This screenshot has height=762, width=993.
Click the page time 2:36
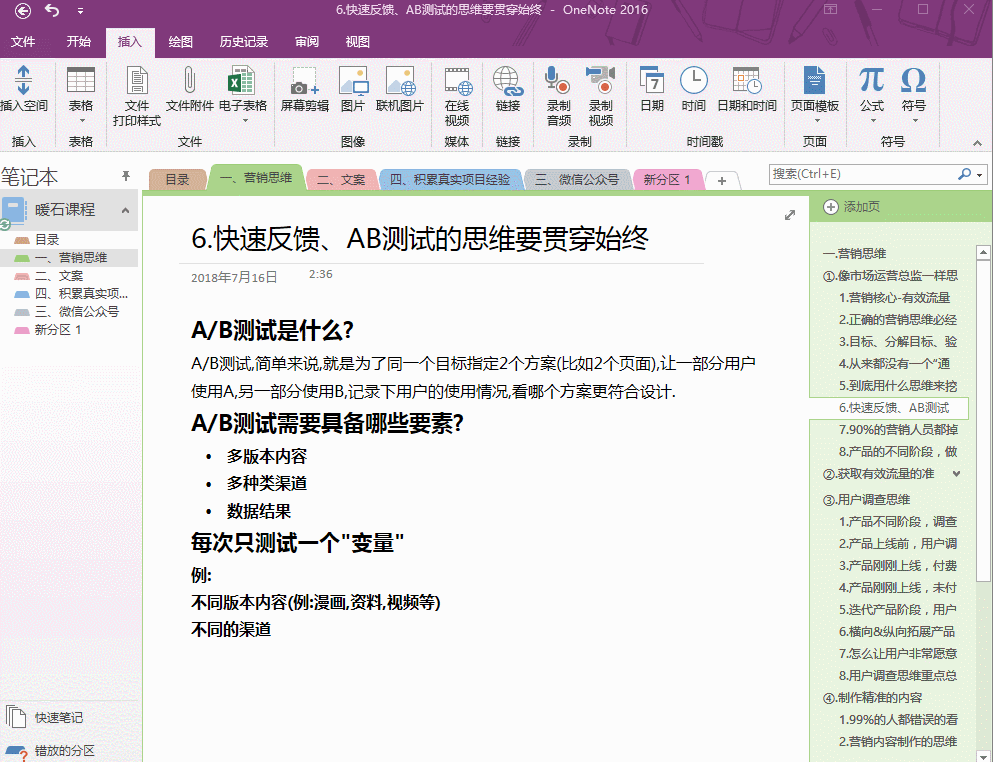tap(320, 274)
